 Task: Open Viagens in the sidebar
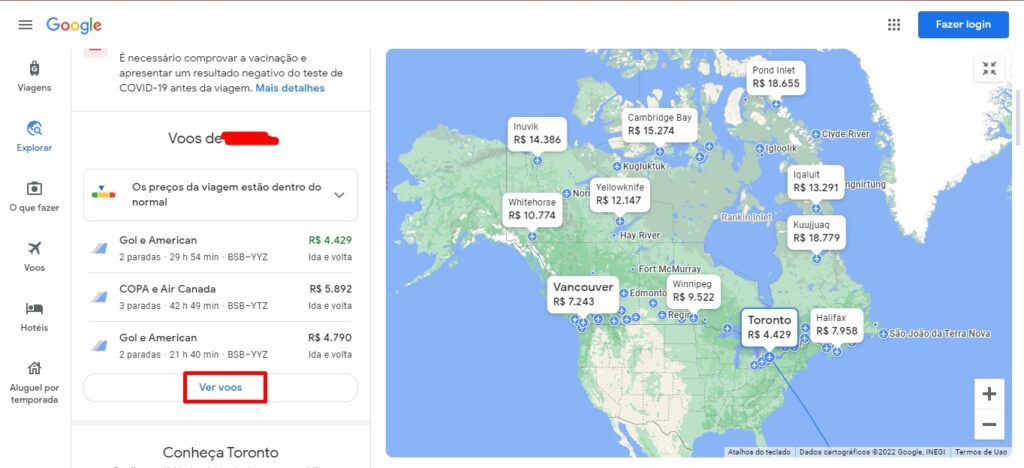(34, 76)
